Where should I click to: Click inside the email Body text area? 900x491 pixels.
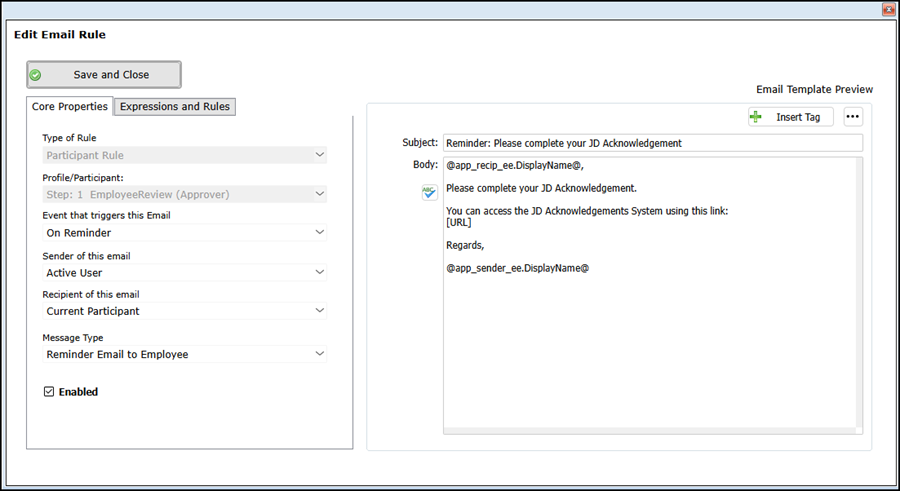click(650, 350)
